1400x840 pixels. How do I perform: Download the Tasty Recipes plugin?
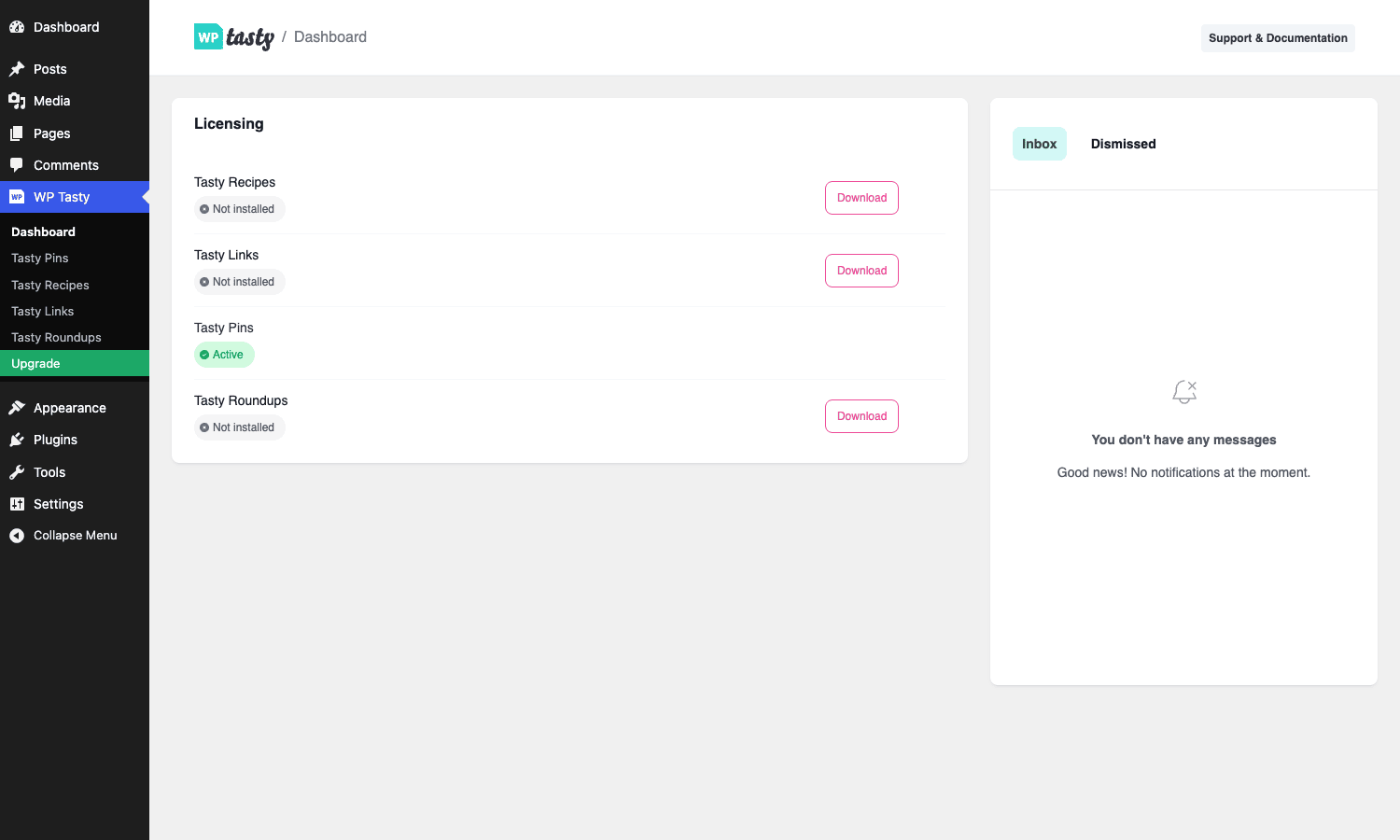pos(861,198)
